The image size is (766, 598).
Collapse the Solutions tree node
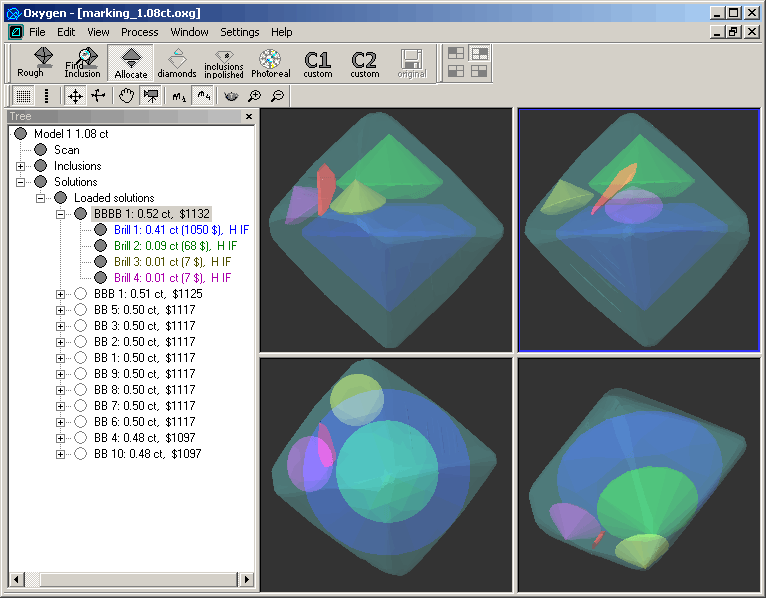[x=21, y=182]
